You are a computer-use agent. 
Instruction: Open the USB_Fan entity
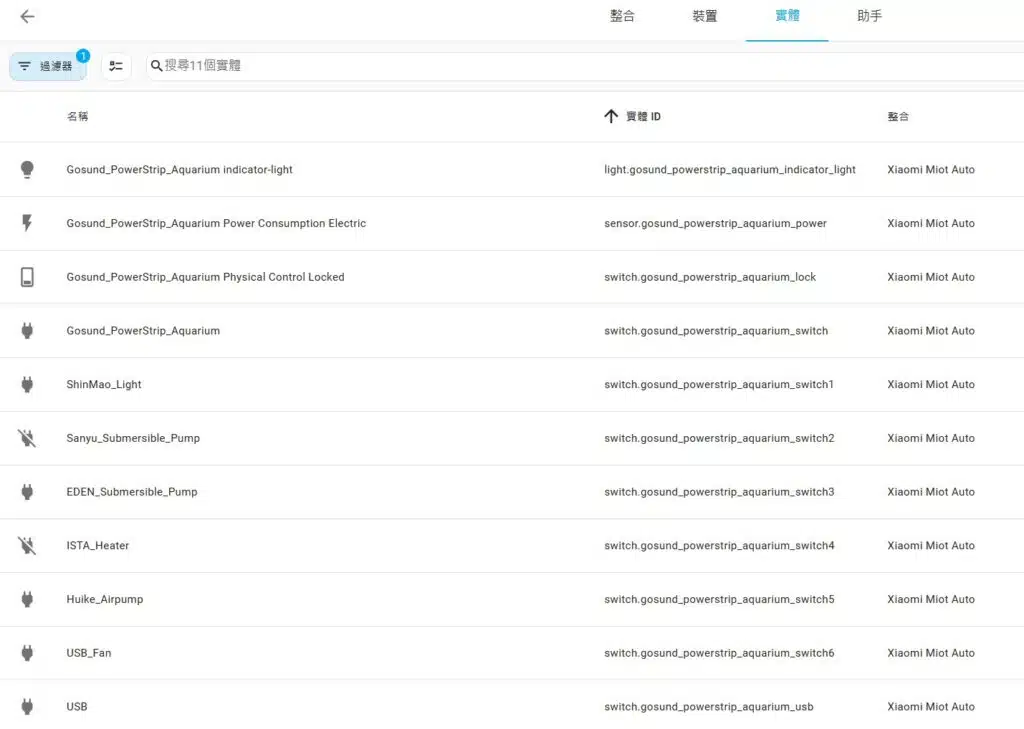(89, 653)
